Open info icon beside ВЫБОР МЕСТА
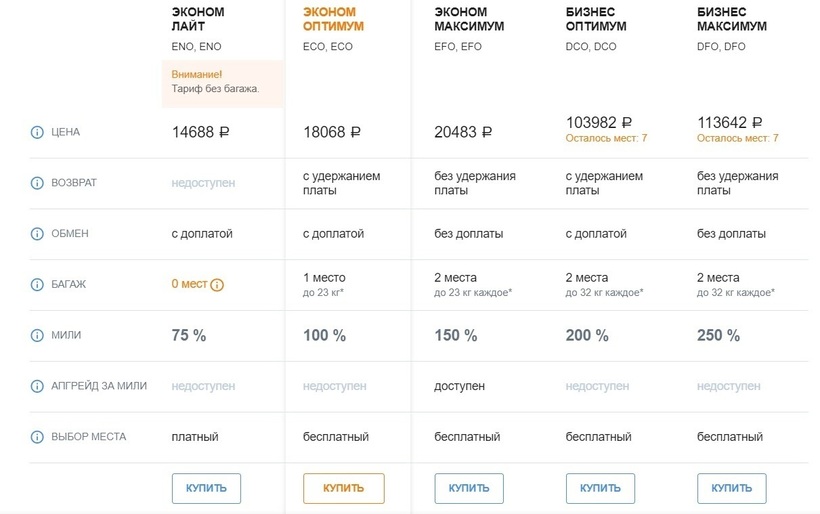 pos(38,437)
